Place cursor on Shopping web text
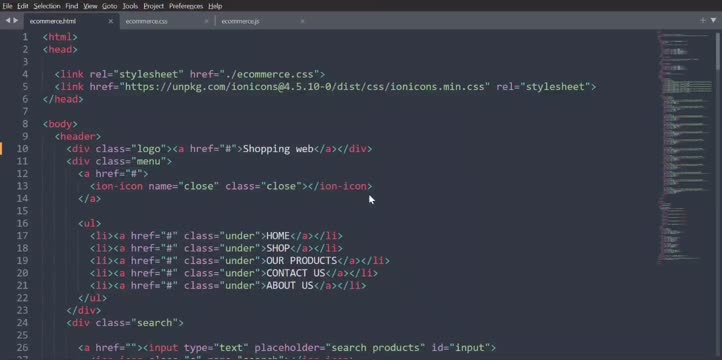The width and height of the screenshot is (722, 360). pyautogui.click(x=278, y=149)
